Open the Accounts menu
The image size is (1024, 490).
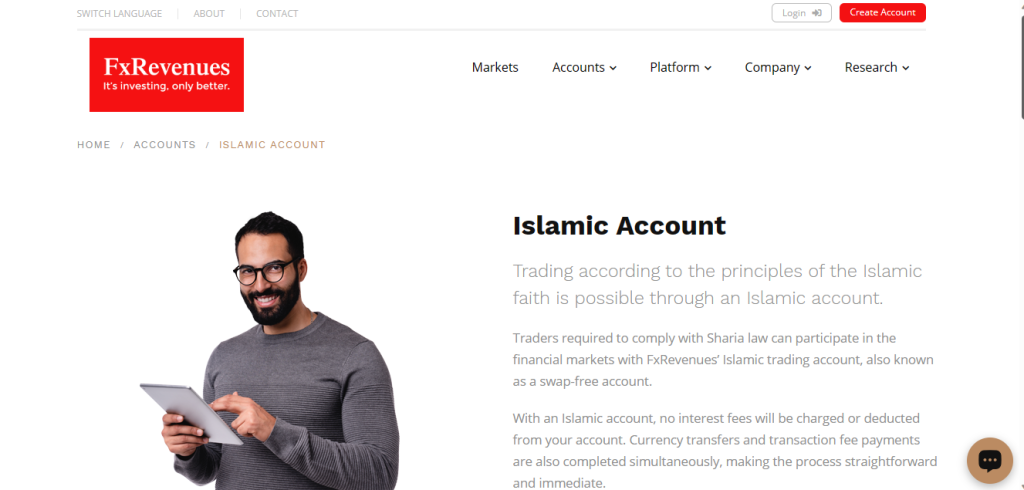pyautogui.click(x=584, y=67)
